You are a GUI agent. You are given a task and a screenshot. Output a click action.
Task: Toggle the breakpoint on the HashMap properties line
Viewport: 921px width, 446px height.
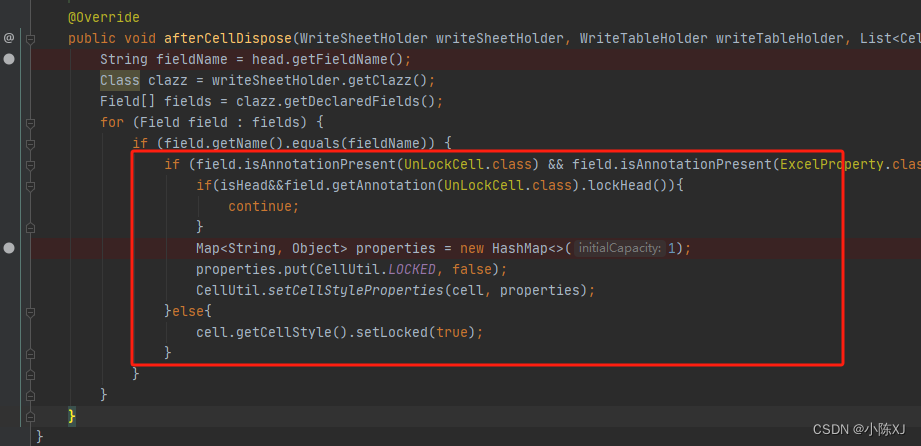[9, 249]
